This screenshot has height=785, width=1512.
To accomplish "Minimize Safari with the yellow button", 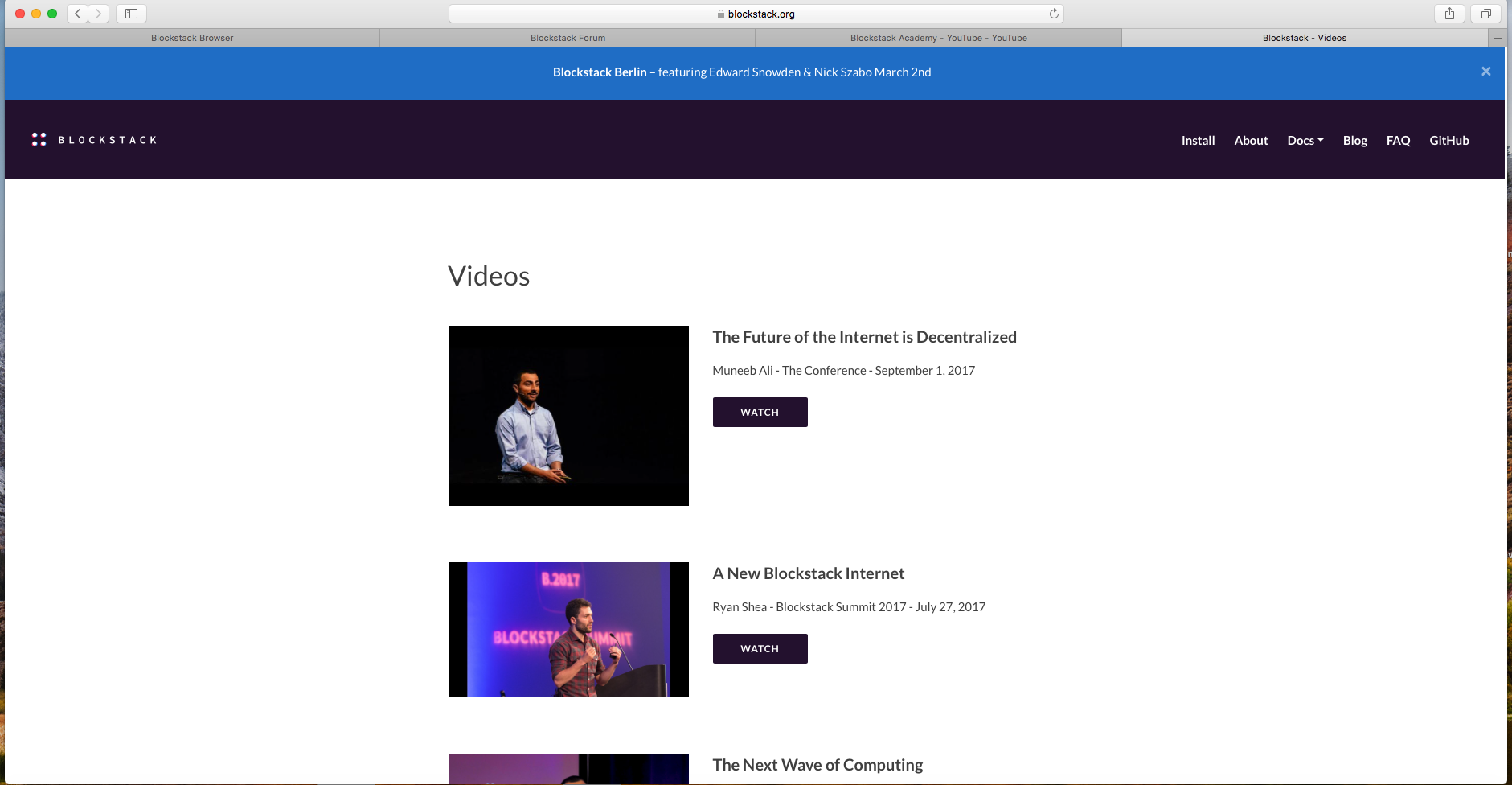I will [x=36, y=14].
